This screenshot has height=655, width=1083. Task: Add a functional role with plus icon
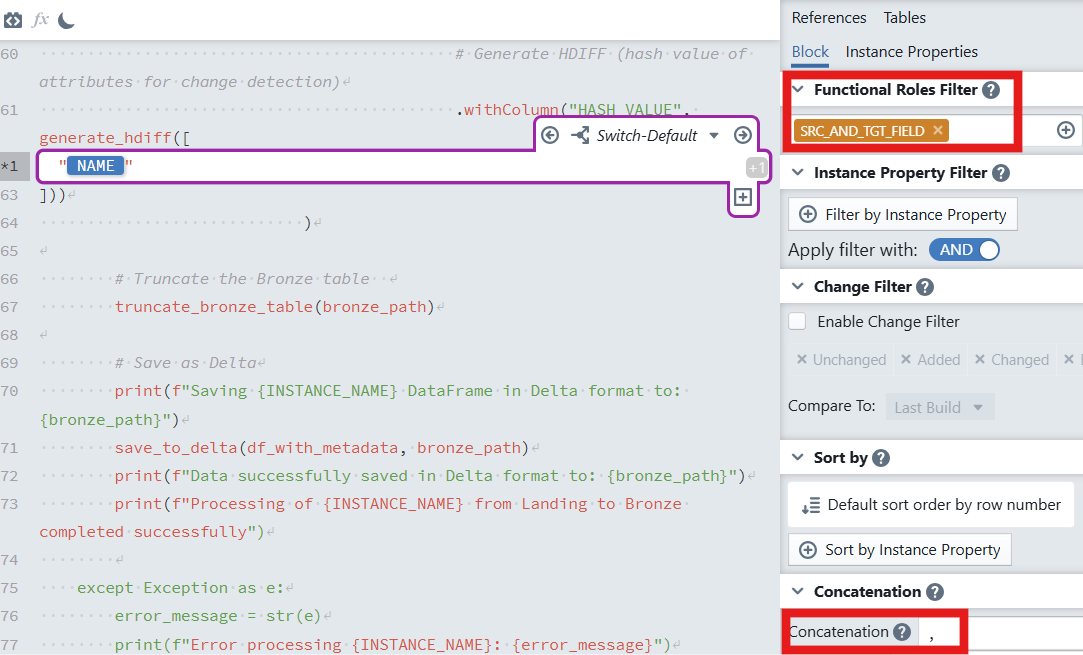pyautogui.click(x=1065, y=130)
